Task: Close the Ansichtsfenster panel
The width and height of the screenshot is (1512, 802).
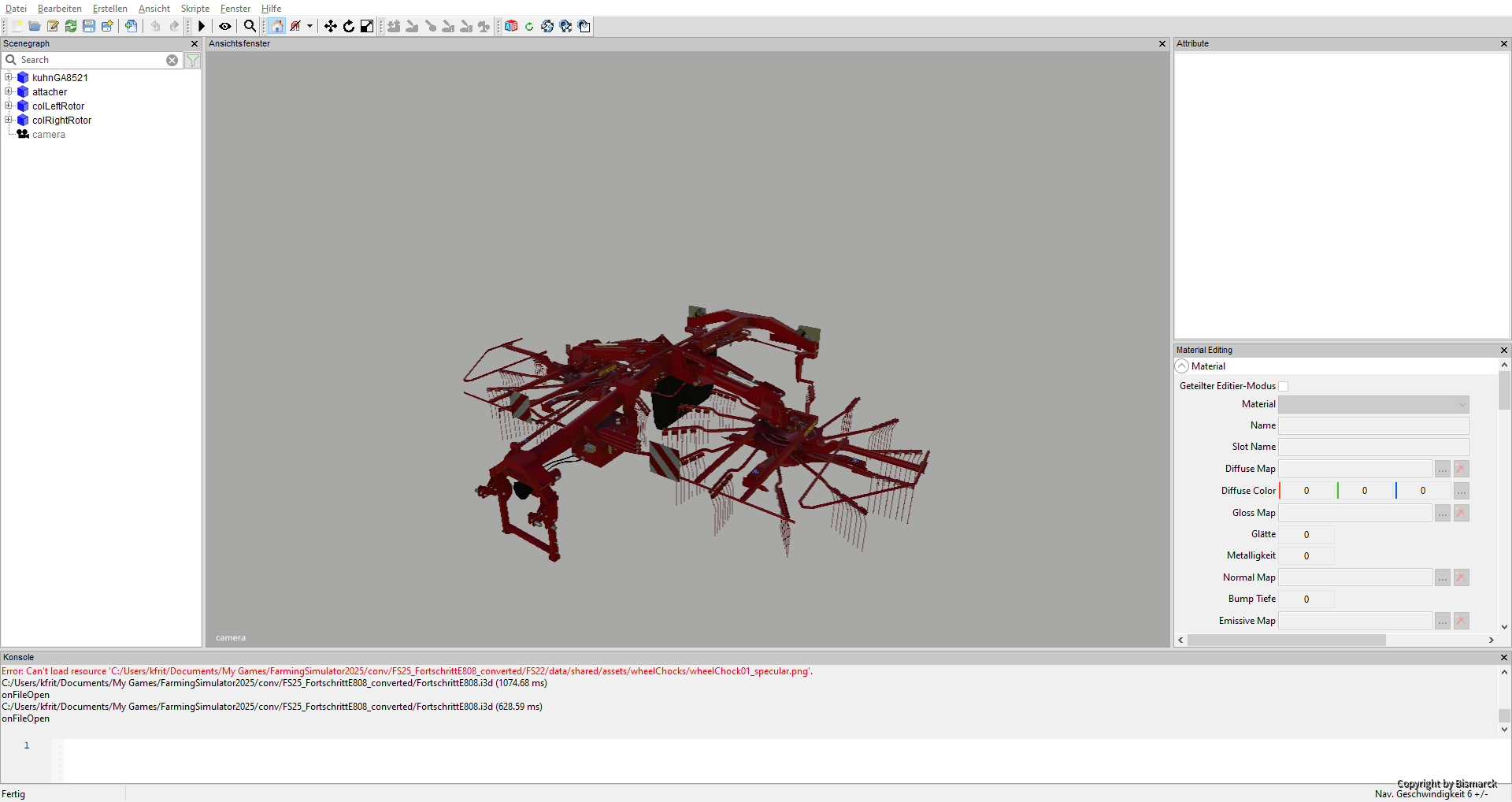Action: coord(1162,43)
